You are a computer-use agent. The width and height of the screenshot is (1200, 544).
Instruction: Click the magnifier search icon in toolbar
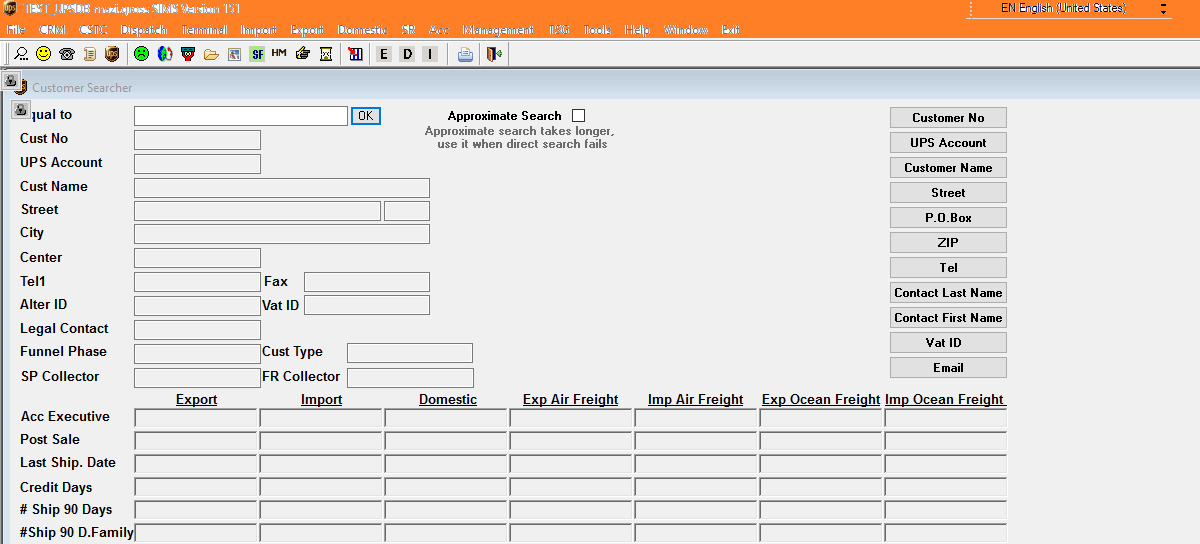[x=20, y=54]
